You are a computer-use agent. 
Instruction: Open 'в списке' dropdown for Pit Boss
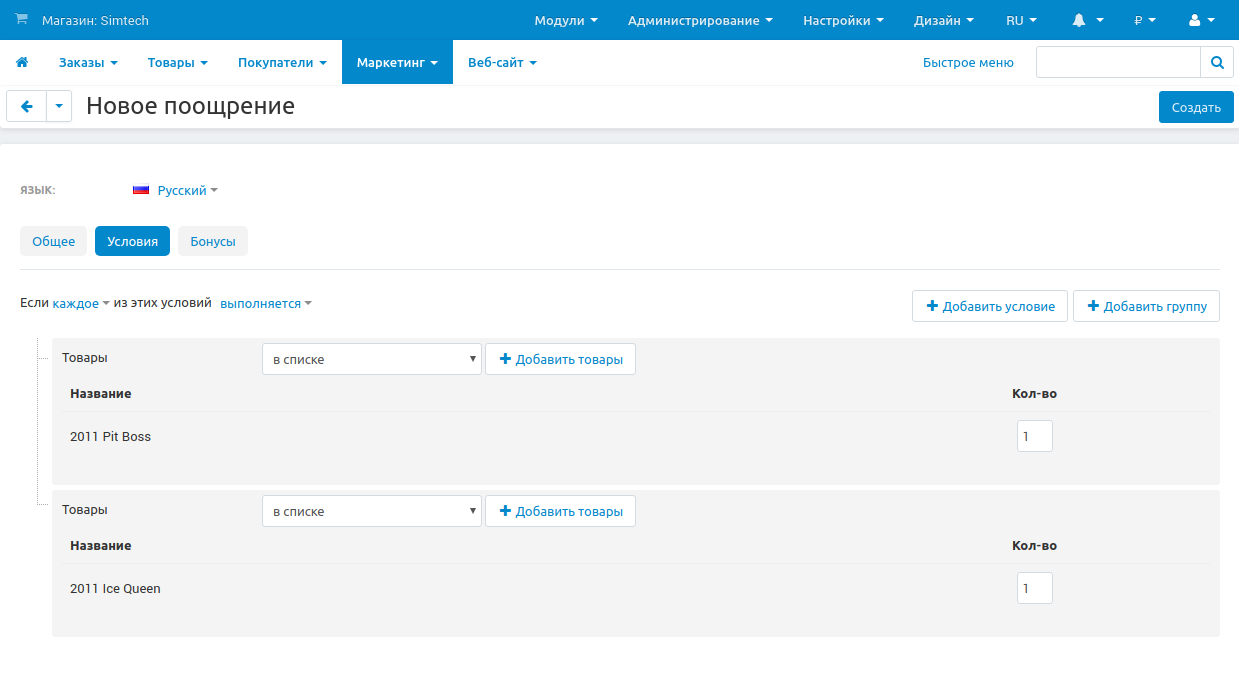click(x=371, y=359)
